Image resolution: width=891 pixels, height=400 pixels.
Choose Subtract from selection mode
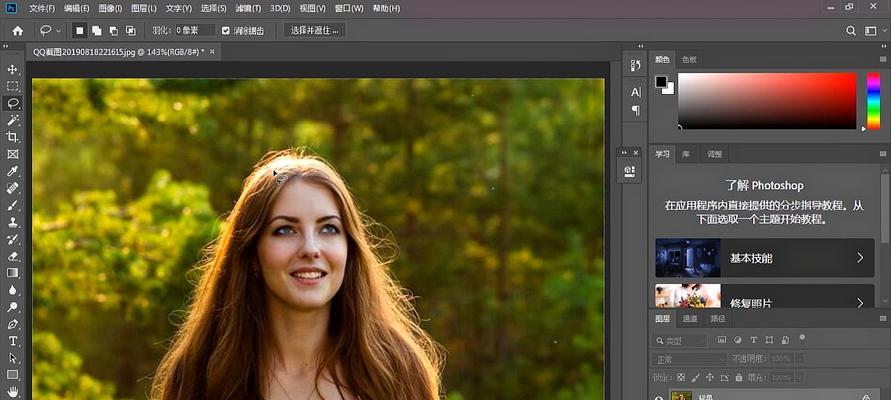[114, 31]
